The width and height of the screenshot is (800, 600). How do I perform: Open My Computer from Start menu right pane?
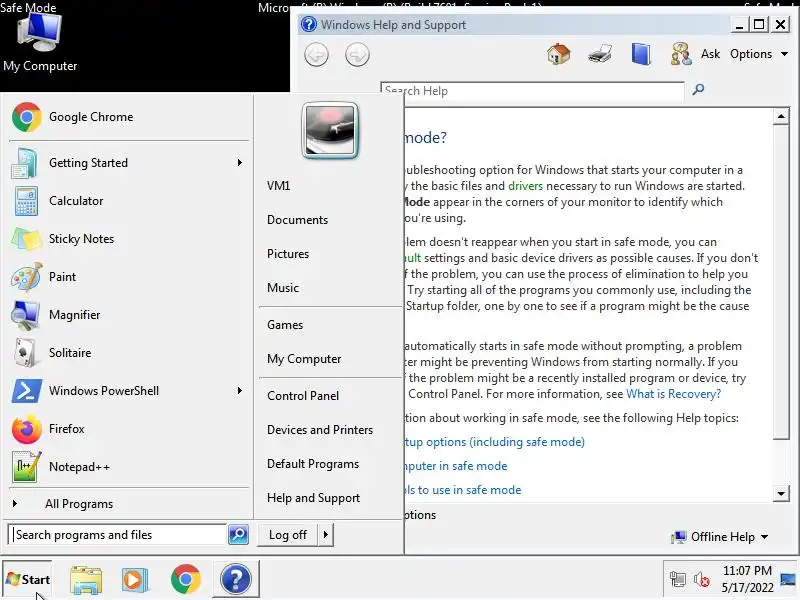304,359
